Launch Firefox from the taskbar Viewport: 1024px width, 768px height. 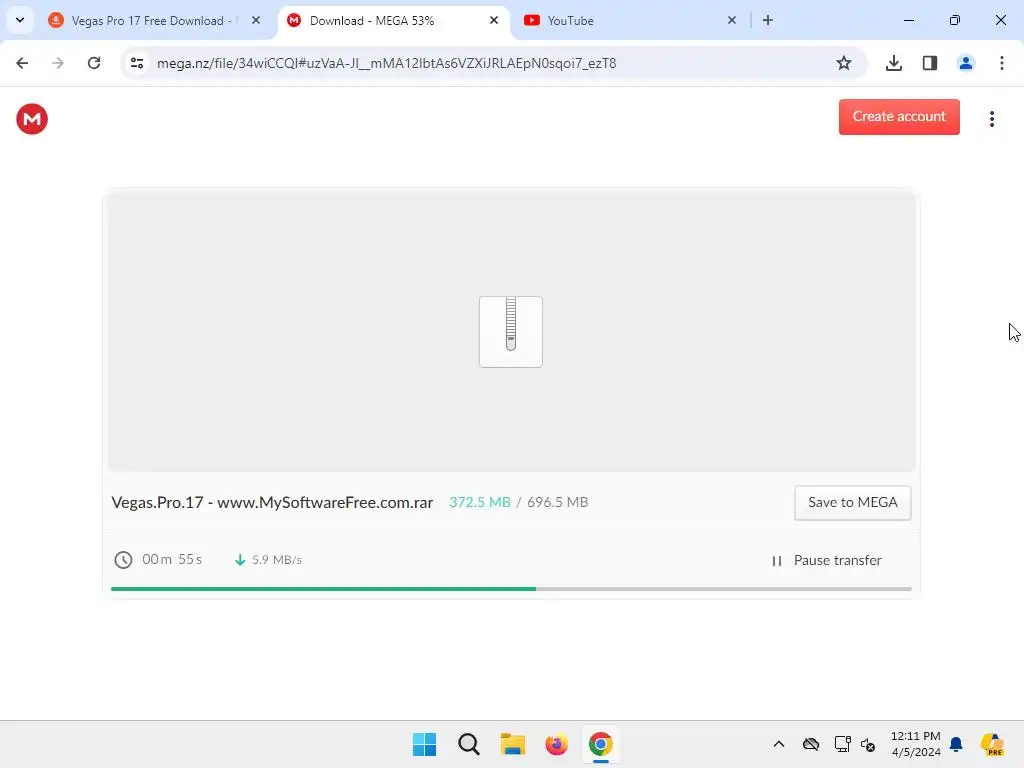pos(556,744)
